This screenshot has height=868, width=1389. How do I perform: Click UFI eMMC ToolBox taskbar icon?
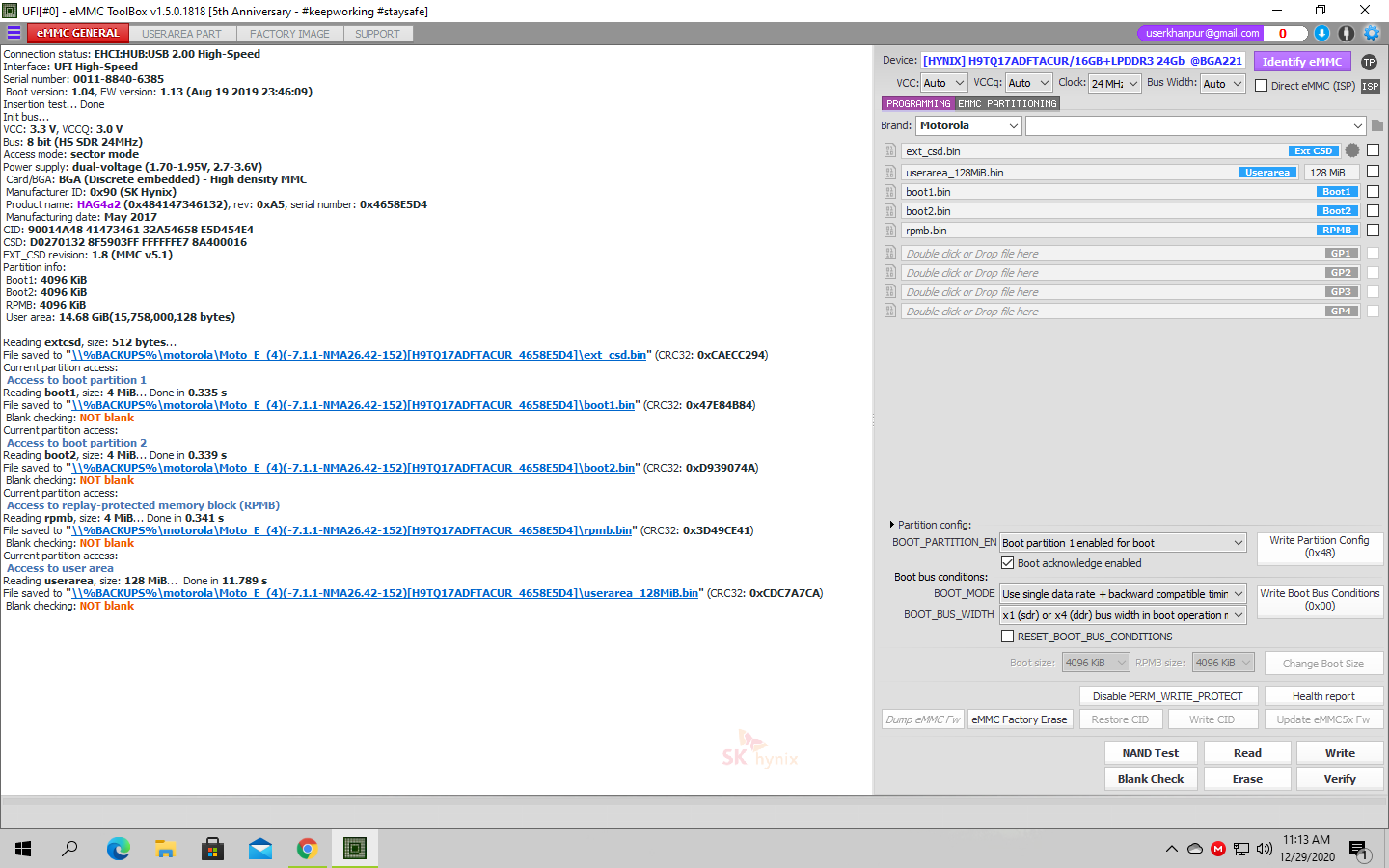[355, 849]
